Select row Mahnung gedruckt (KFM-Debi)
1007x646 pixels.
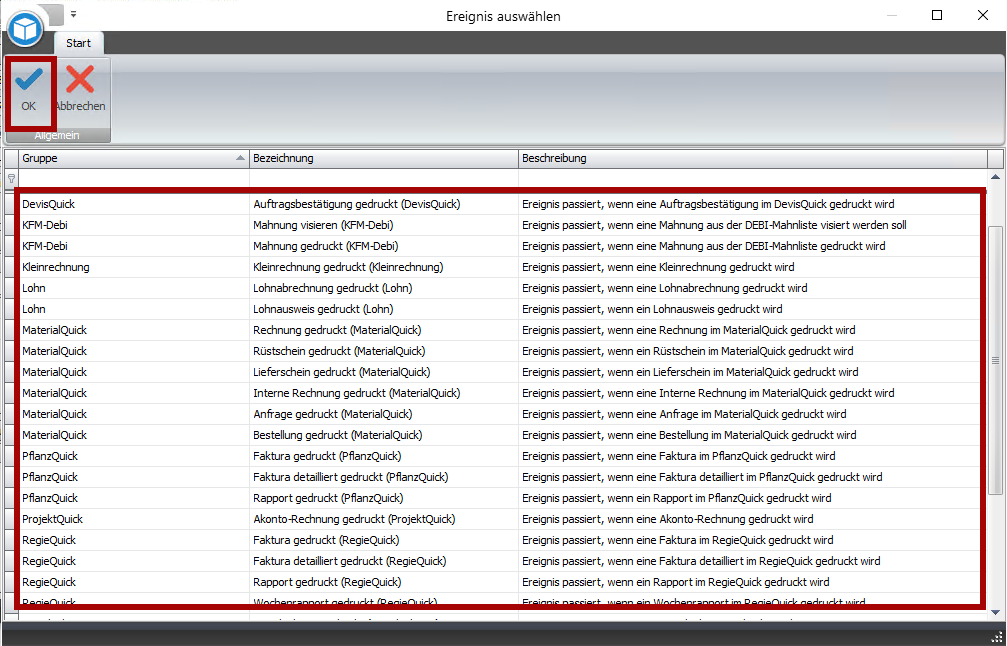click(x=500, y=246)
